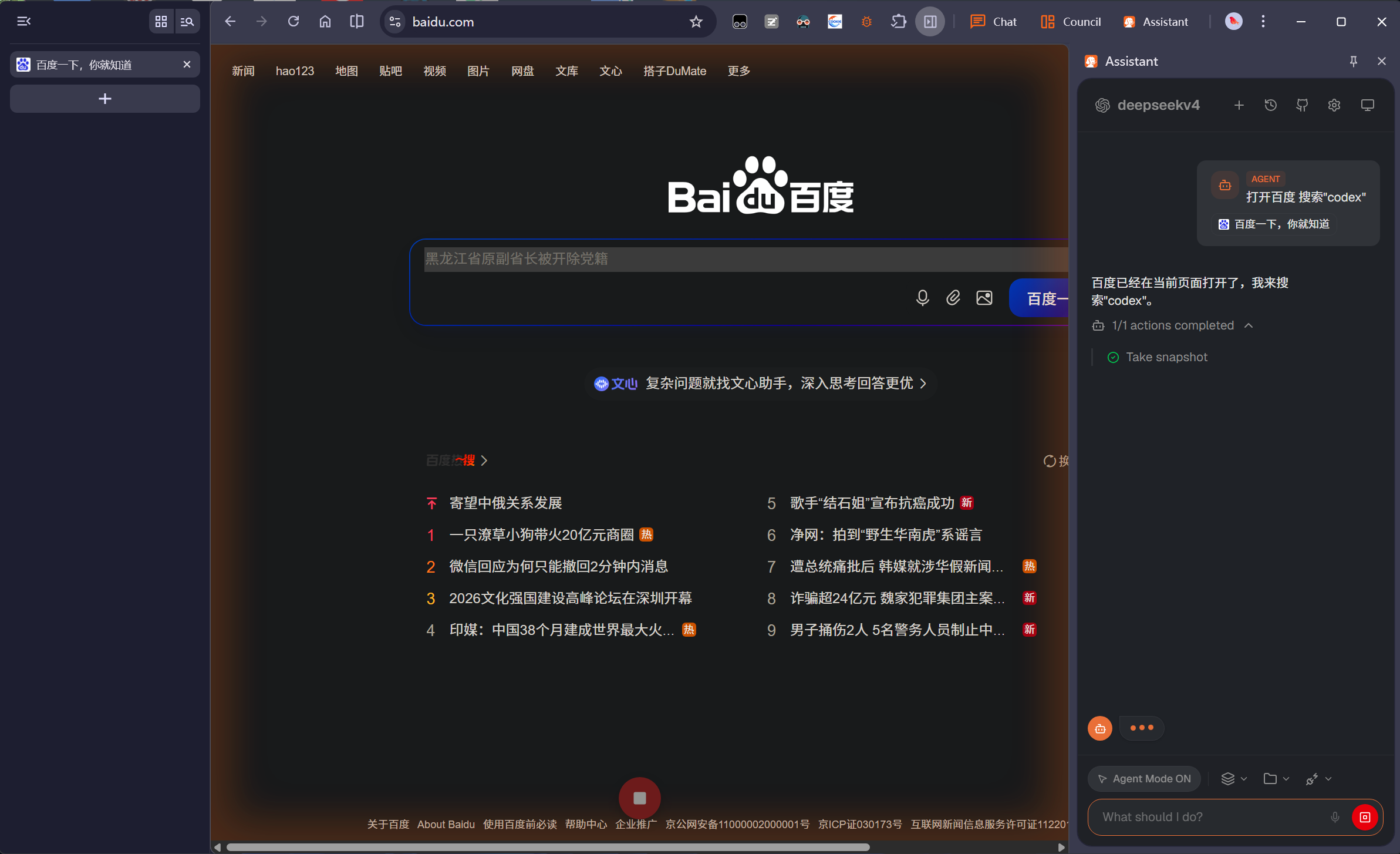The image size is (1400, 854).
Task: Start a new chat with plus icon
Action: pyautogui.click(x=1239, y=105)
